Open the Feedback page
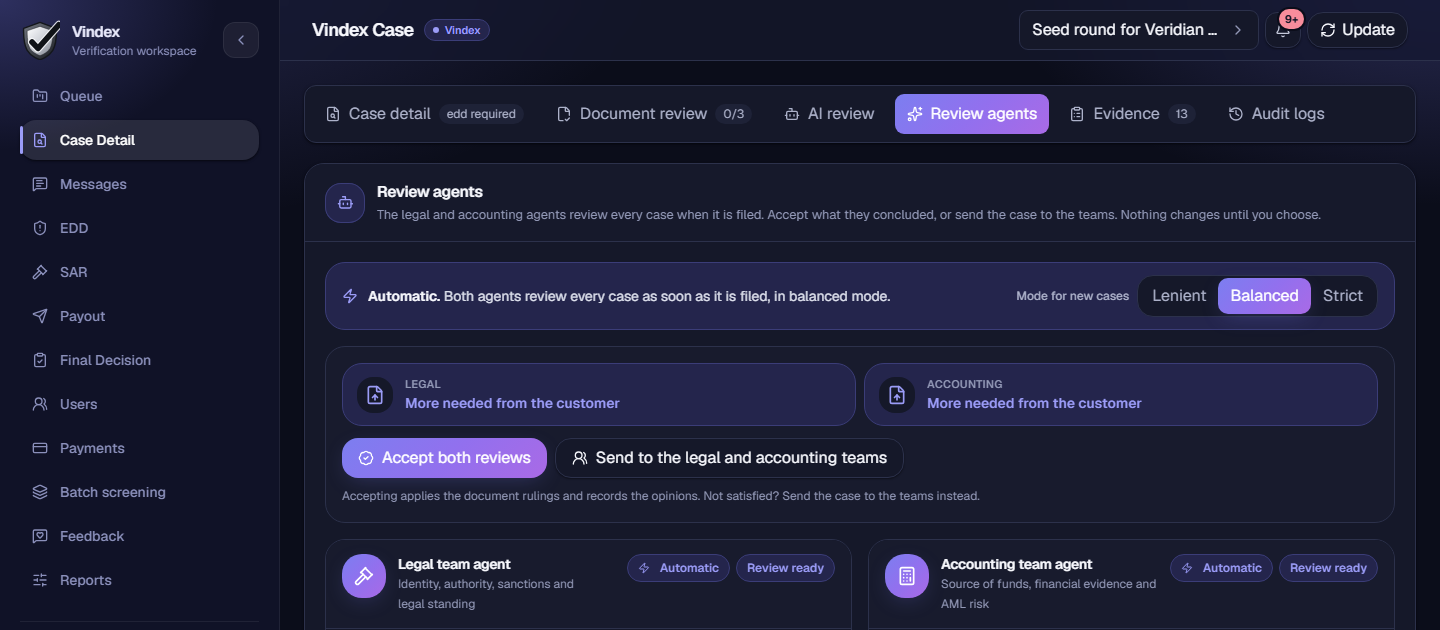The height and width of the screenshot is (630, 1440). pyautogui.click(x=139, y=536)
